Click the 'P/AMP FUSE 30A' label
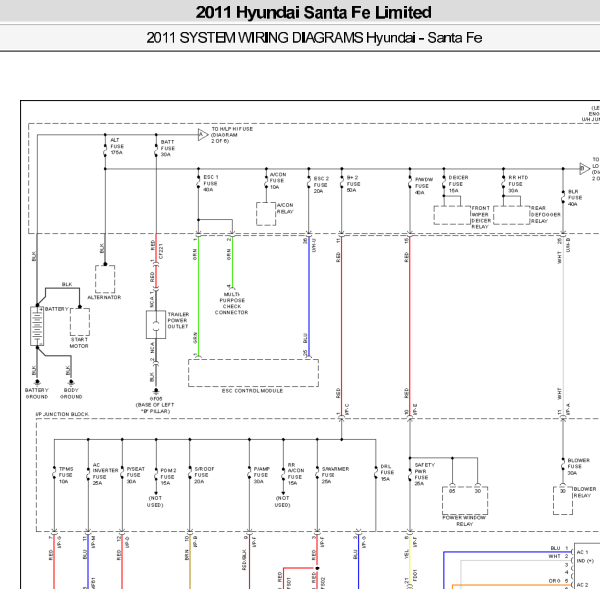The width and height of the screenshot is (600, 589). click(x=262, y=475)
